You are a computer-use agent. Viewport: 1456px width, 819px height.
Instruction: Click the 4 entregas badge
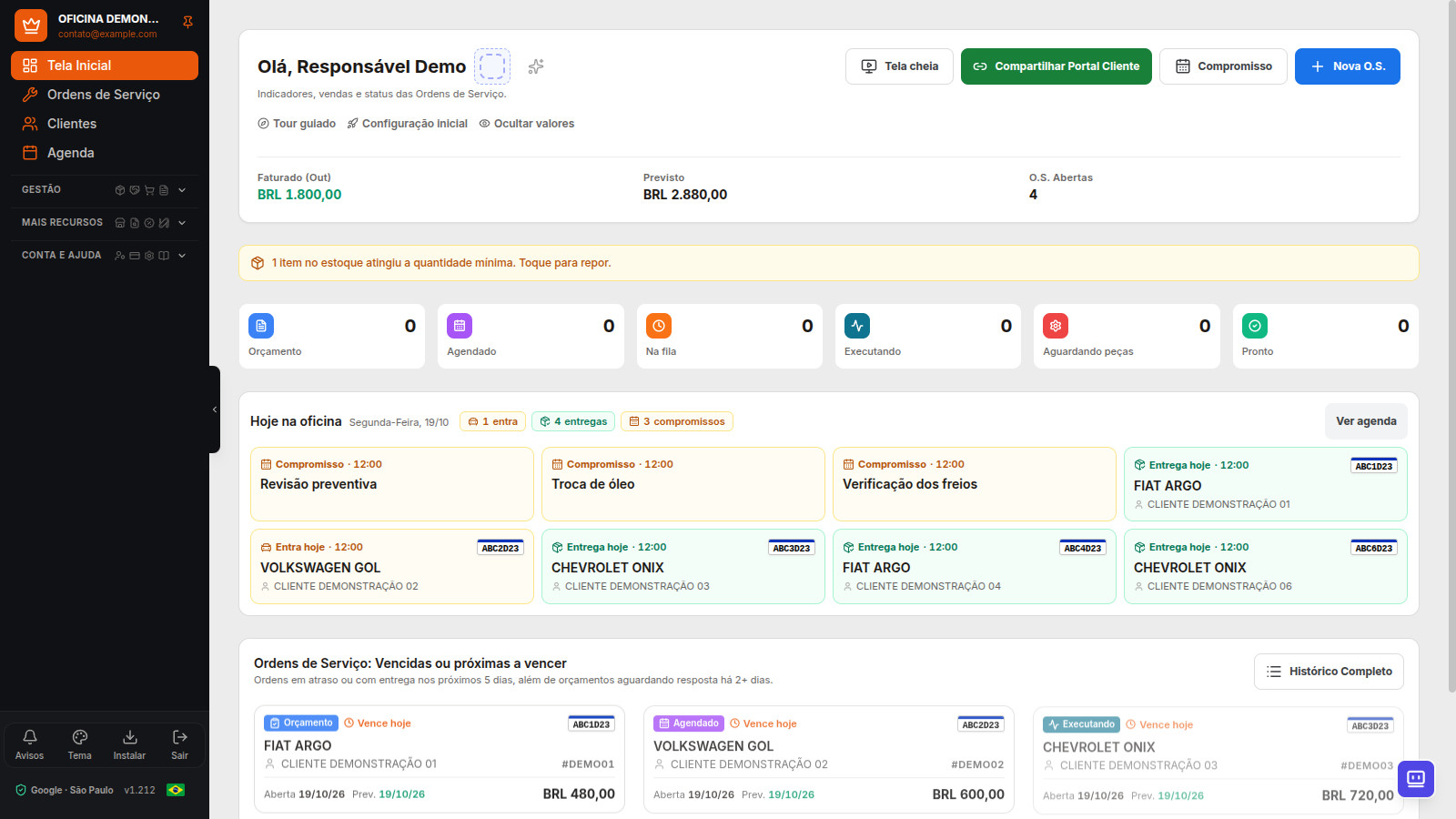573,421
